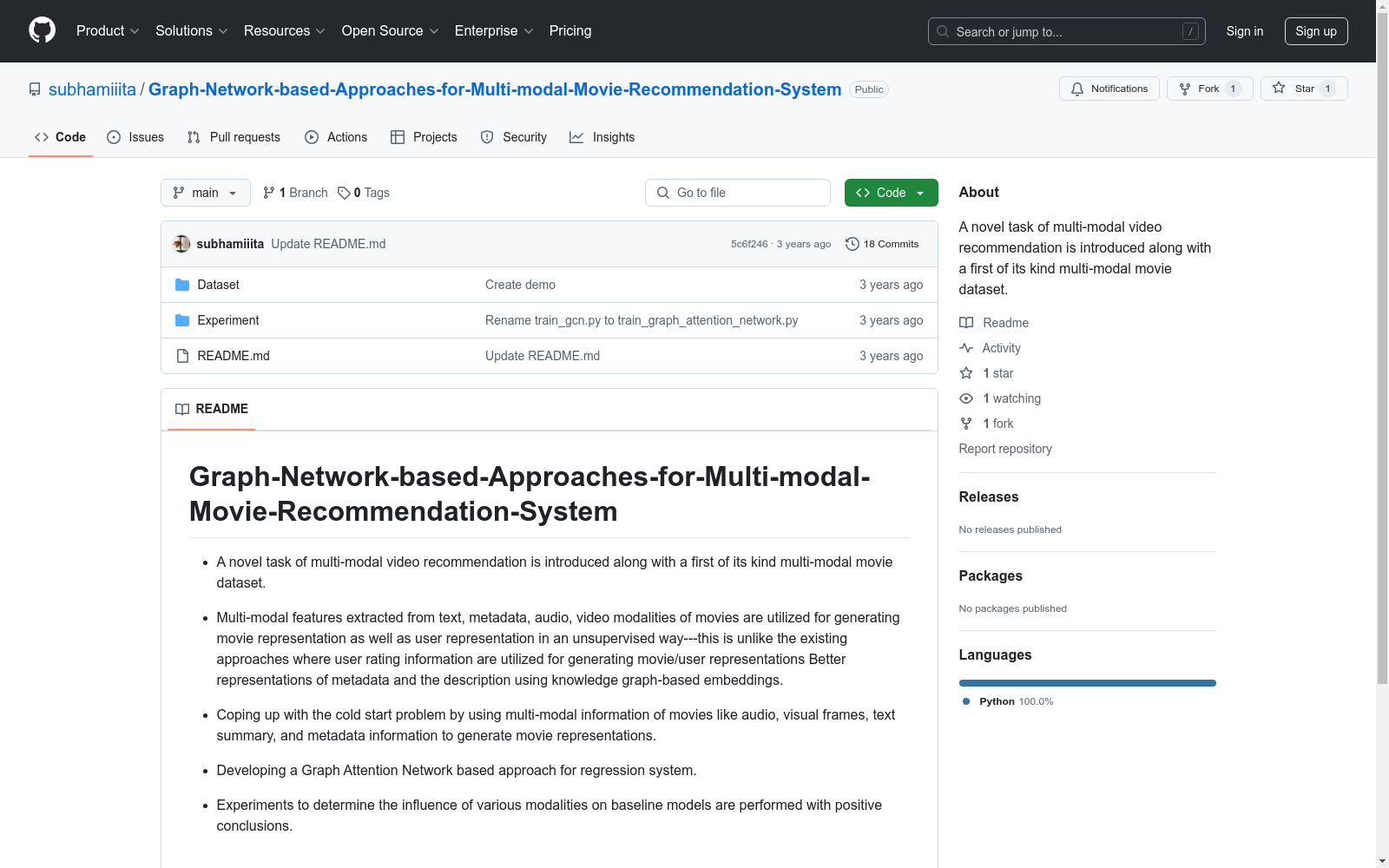
Task: Click the README.md file icon
Action: point(182,356)
